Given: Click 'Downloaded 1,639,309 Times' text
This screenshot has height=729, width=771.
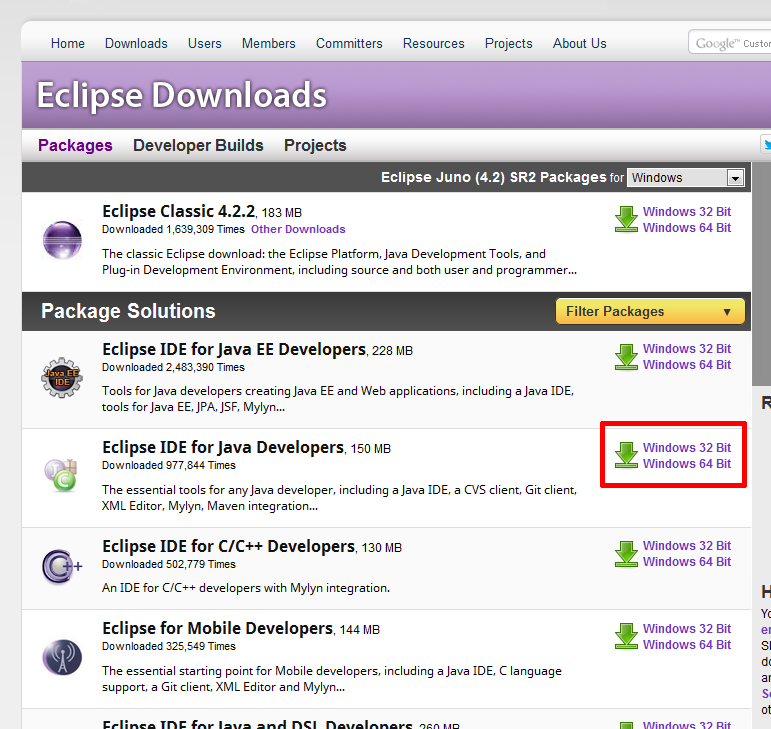Looking at the screenshot, I should (173, 229).
